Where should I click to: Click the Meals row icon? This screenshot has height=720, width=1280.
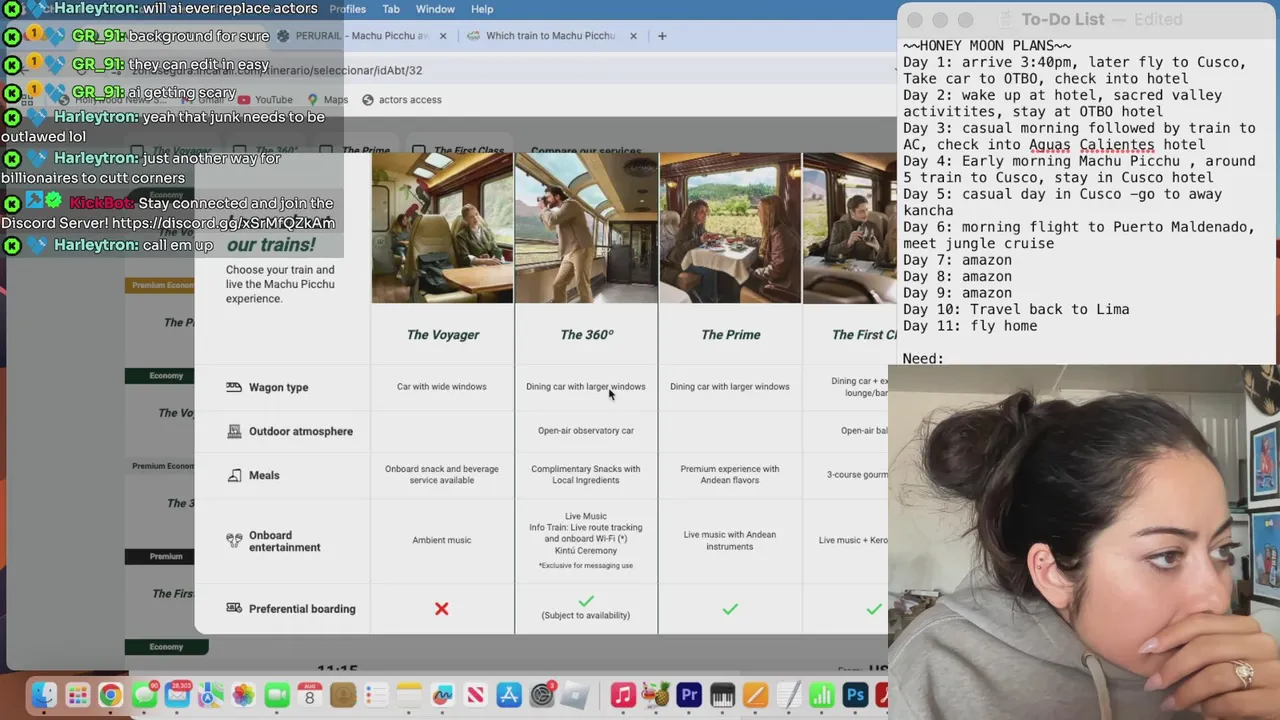click(234, 475)
